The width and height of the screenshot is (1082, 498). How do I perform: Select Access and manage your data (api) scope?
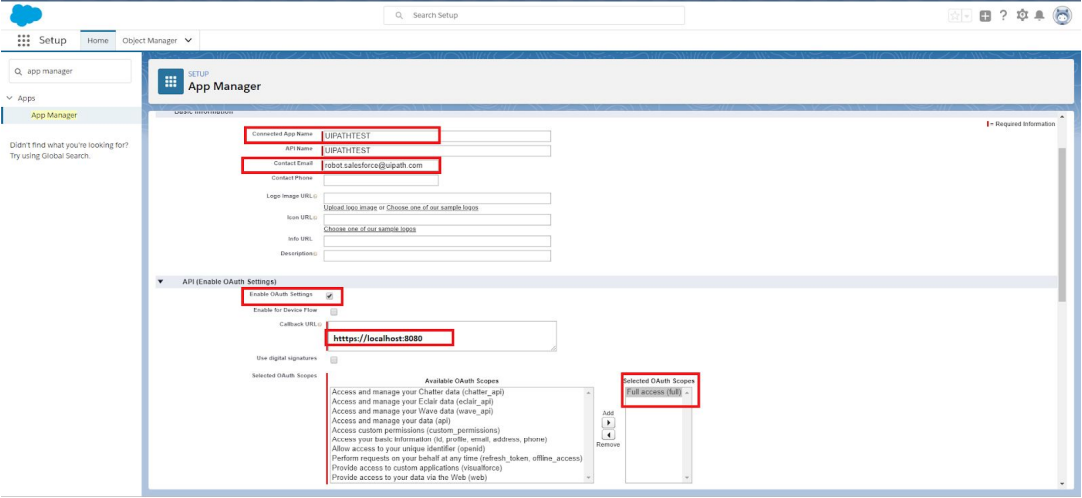pos(392,421)
